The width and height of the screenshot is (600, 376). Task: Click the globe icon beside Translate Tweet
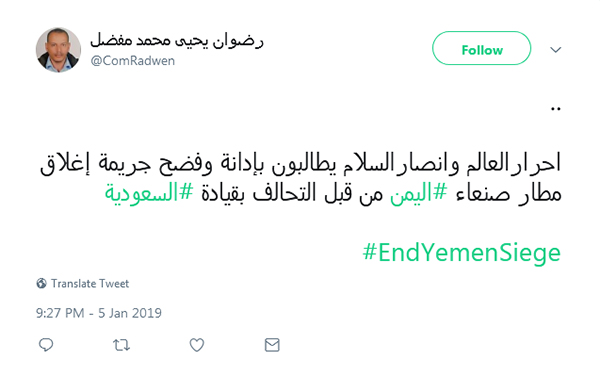(x=41, y=283)
